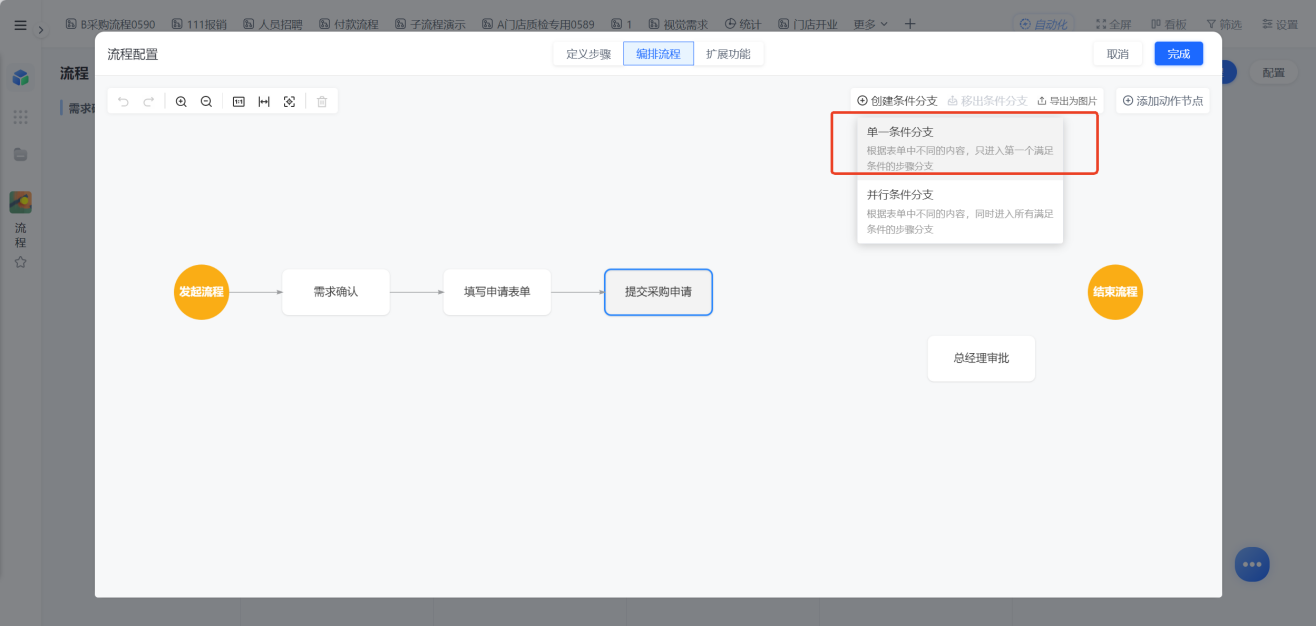Open the 111报销 tab
Viewport: 1316px width, 626px height.
(x=199, y=24)
